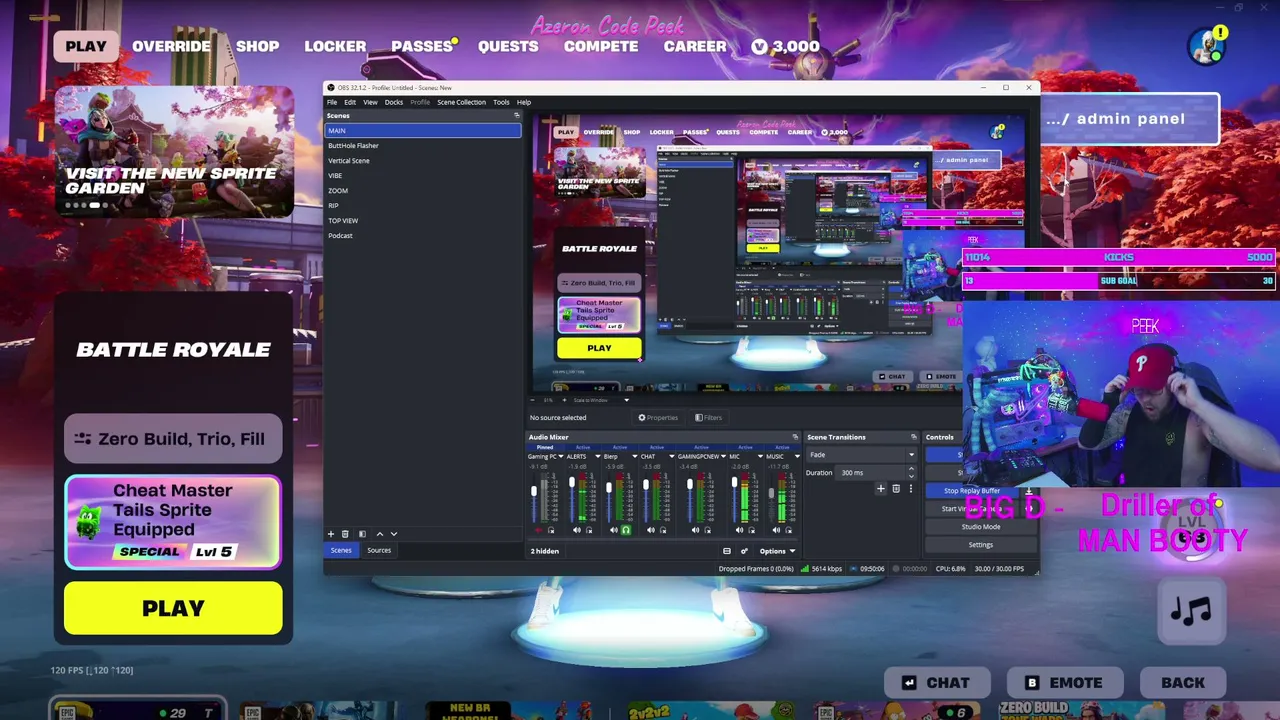The height and width of the screenshot is (720, 1280).
Task: Expand the Audio Mixer Options menu
Action: click(777, 551)
